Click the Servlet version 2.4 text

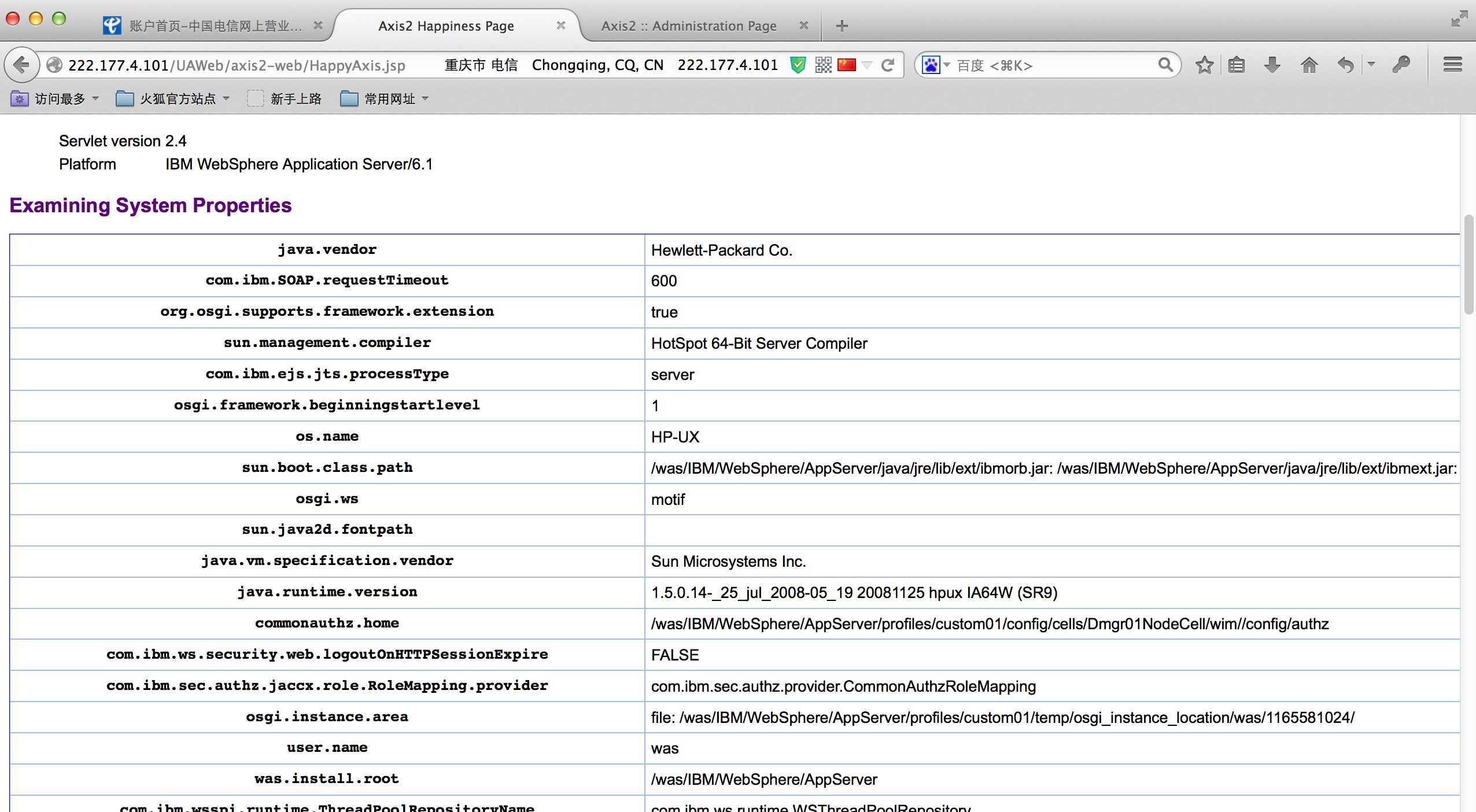[x=123, y=141]
